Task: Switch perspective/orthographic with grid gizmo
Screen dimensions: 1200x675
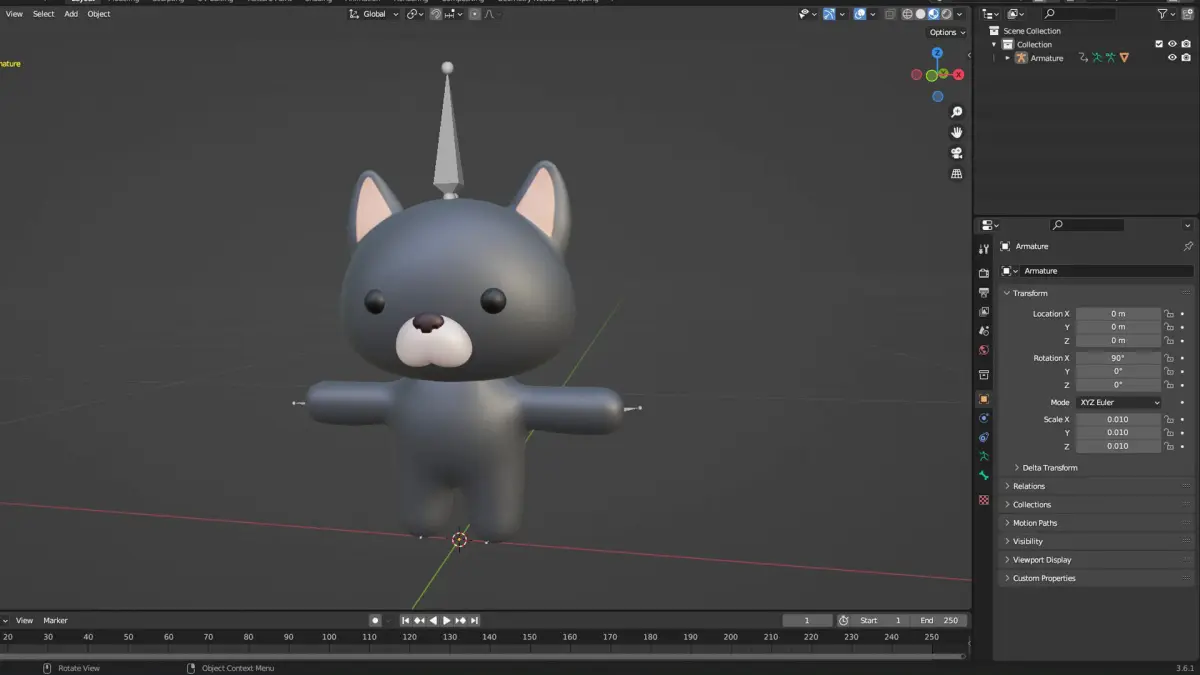Action: click(x=956, y=173)
